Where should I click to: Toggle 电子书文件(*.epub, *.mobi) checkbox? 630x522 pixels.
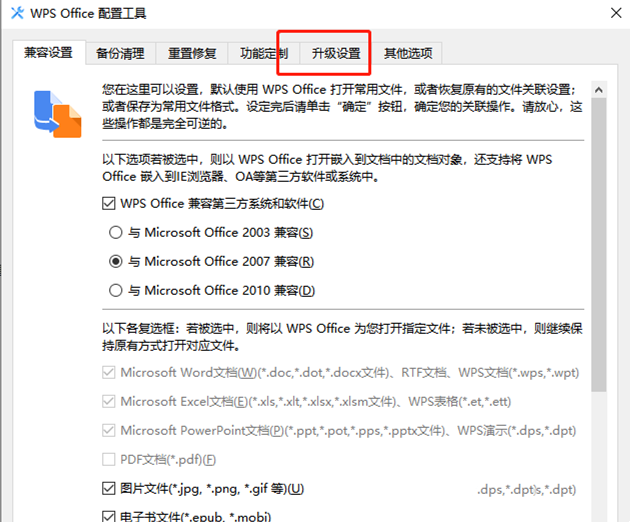108,516
